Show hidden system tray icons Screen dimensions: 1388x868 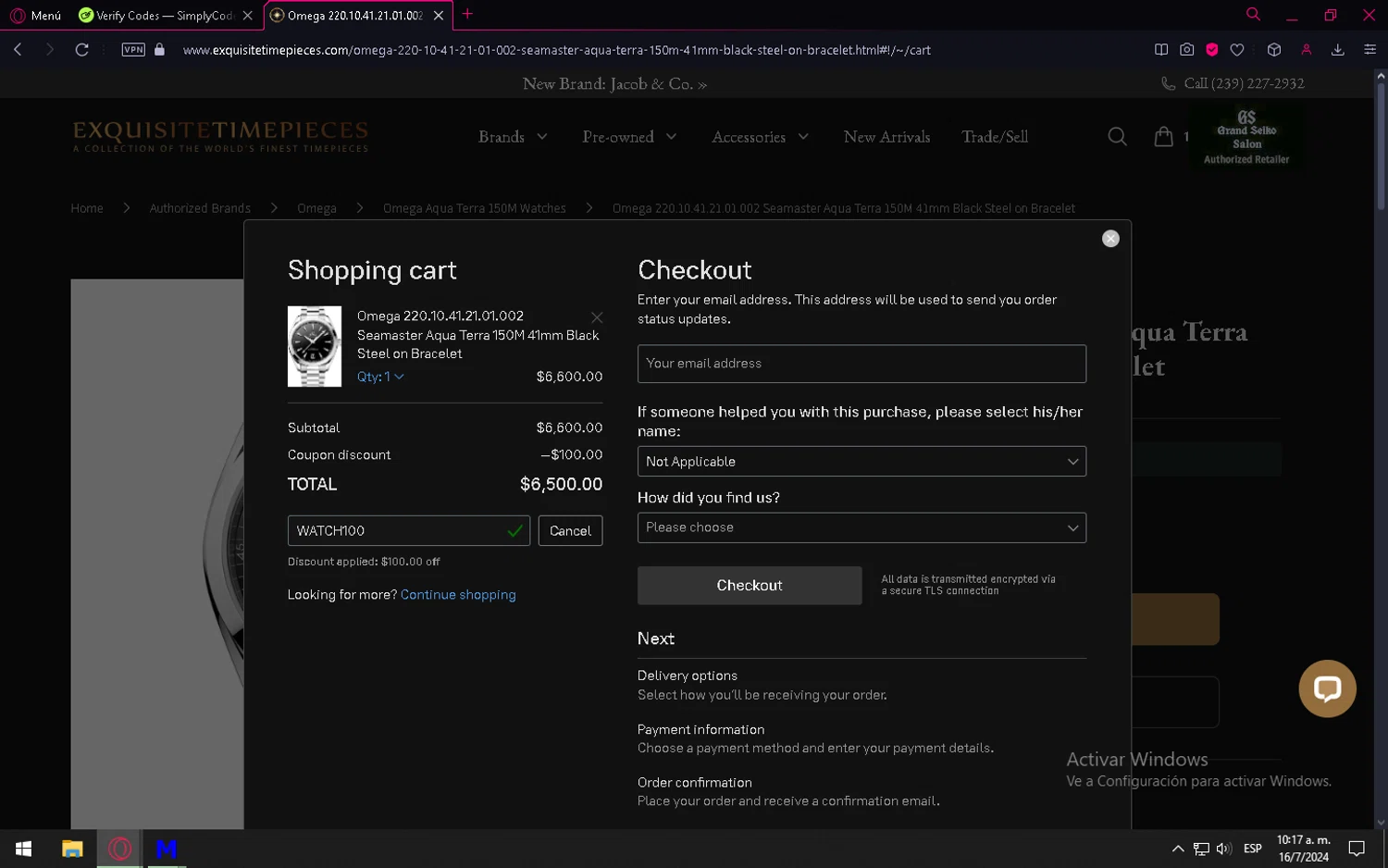[1178, 849]
